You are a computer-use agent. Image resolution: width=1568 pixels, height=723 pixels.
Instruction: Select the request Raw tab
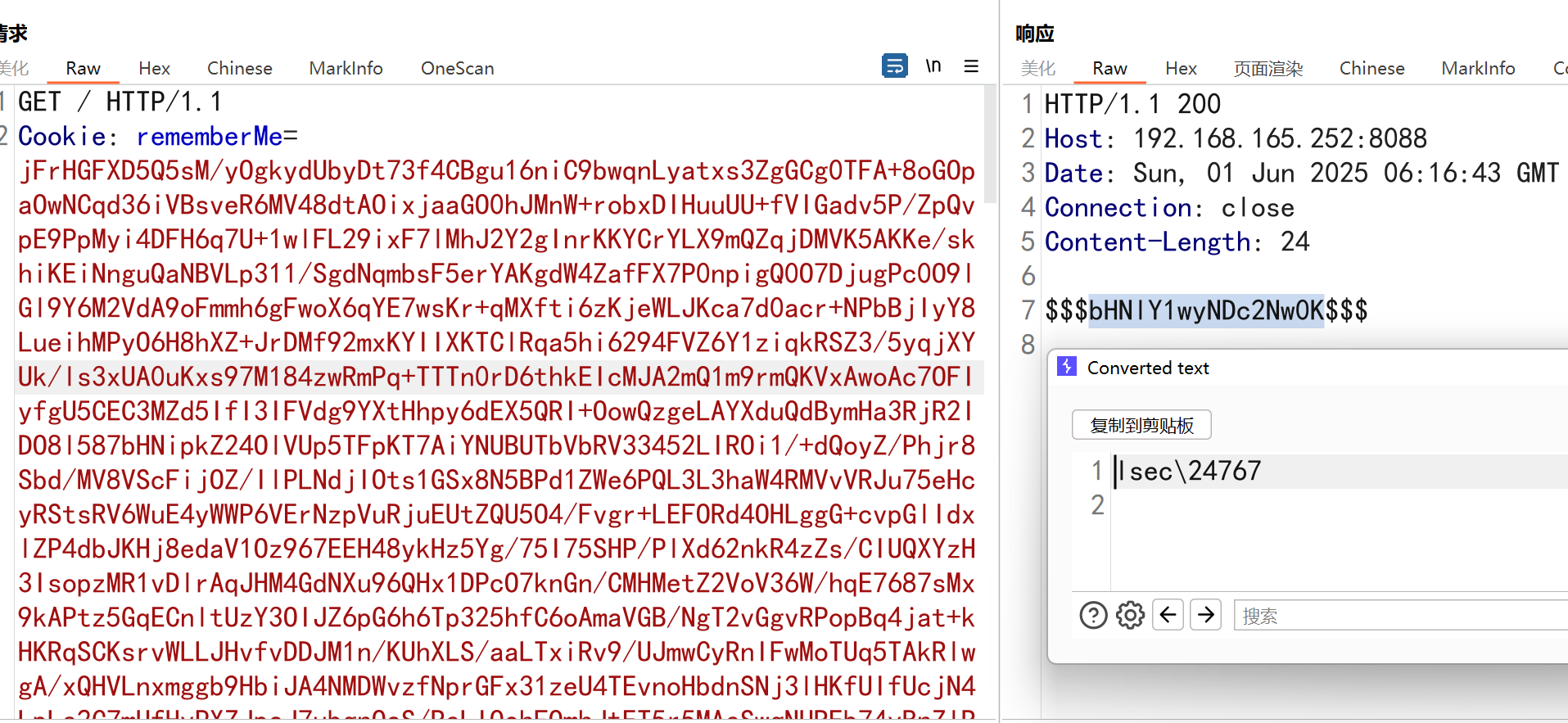click(83, 69)
